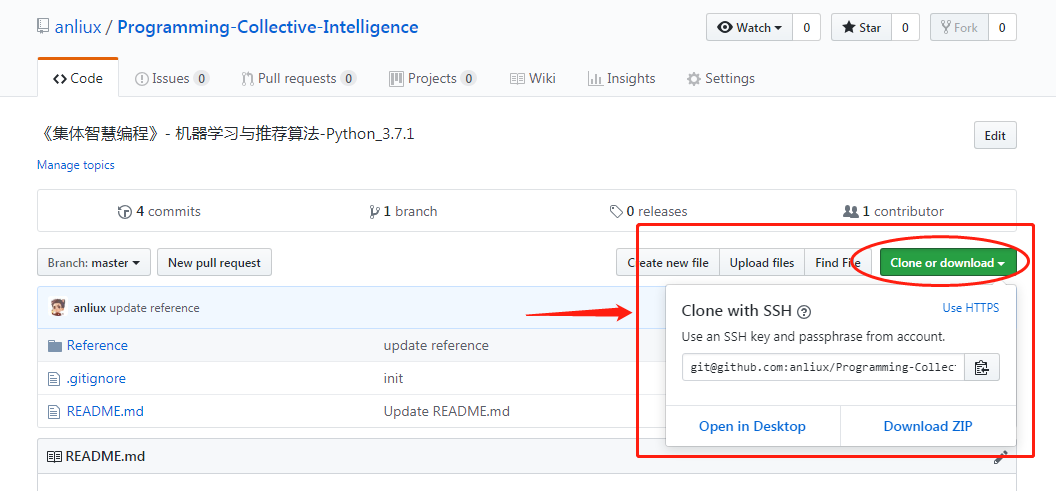Open the Issues tab
The width and height of the screenshot is (1056, 491).
(172, 78)
